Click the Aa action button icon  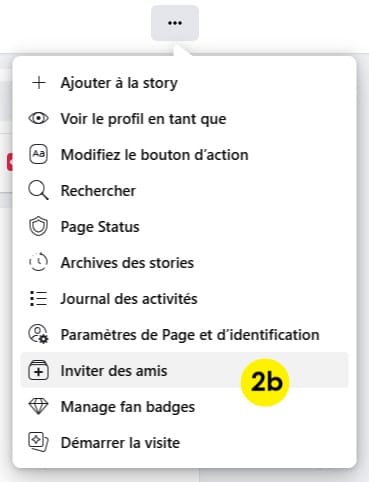click(38, 154)
